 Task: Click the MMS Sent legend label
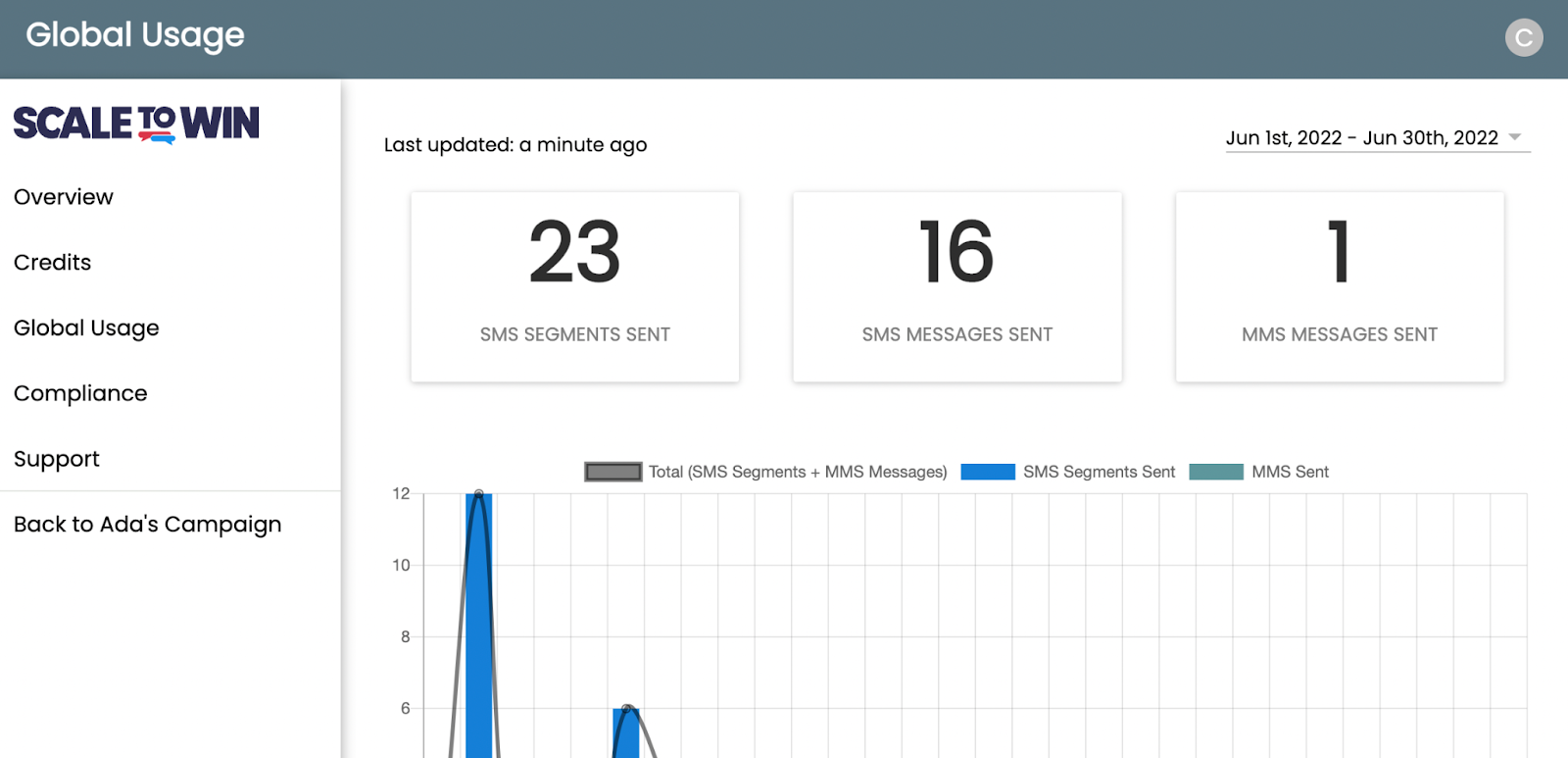point(1290,472)
